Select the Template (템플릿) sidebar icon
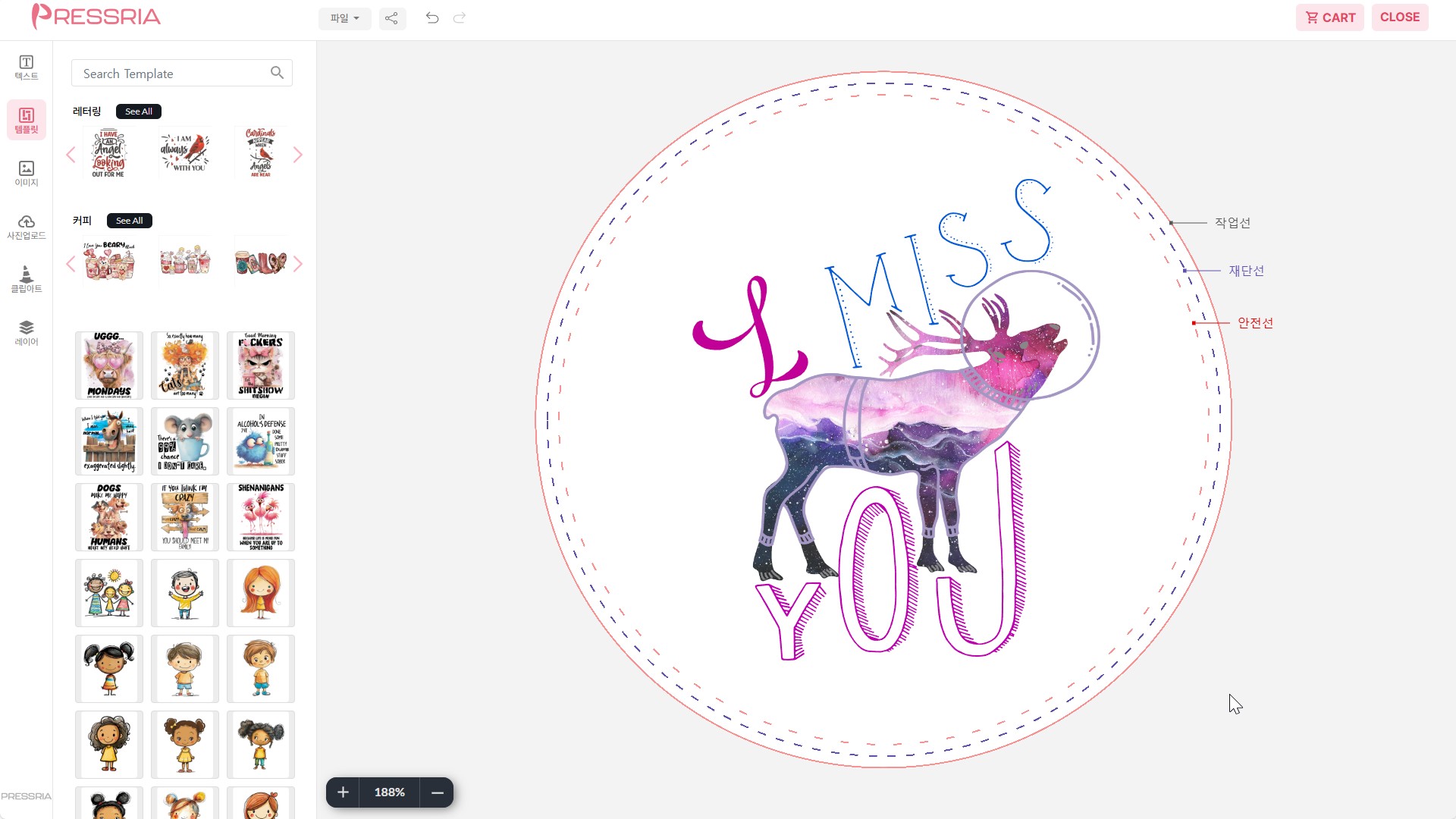The width and height of the screenshot is (1456, 819). 27,120
